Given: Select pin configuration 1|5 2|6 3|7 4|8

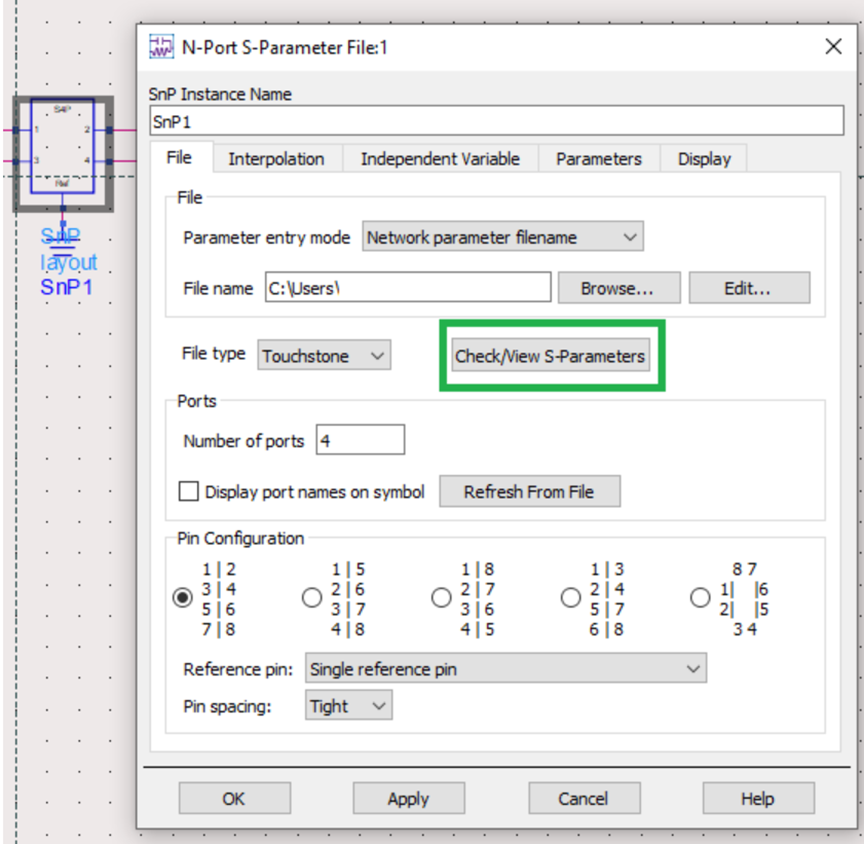Looking at the screenshot, I should tap(312, 598).
